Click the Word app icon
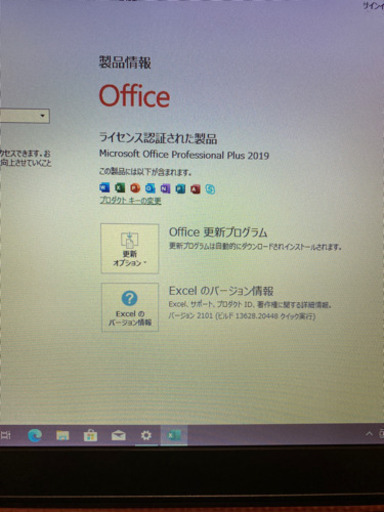This screenshot has width=384, height=512. point(105,188)
